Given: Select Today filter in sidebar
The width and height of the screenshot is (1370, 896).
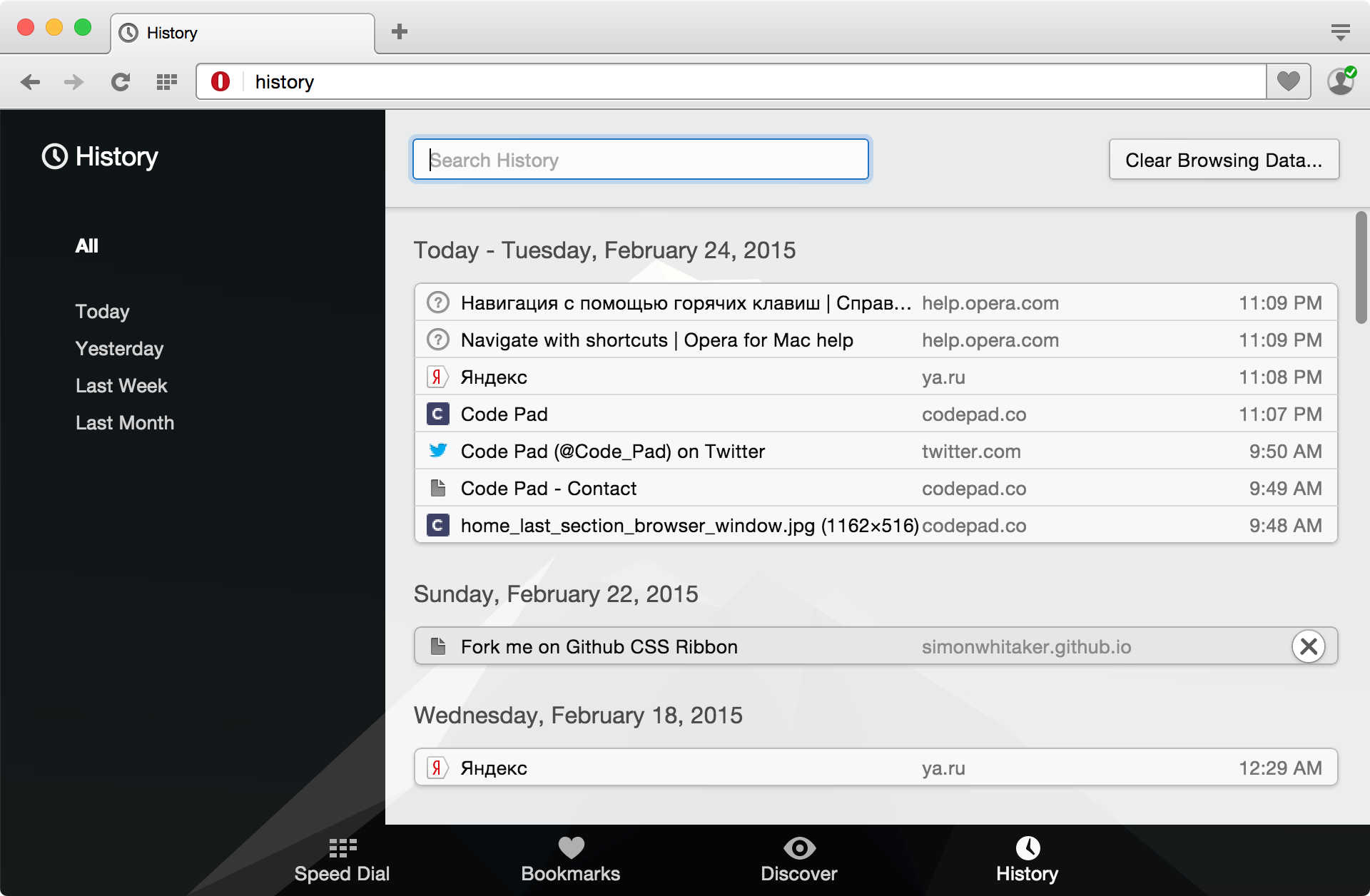Looking at the screenshot, I should click(101, 311).
